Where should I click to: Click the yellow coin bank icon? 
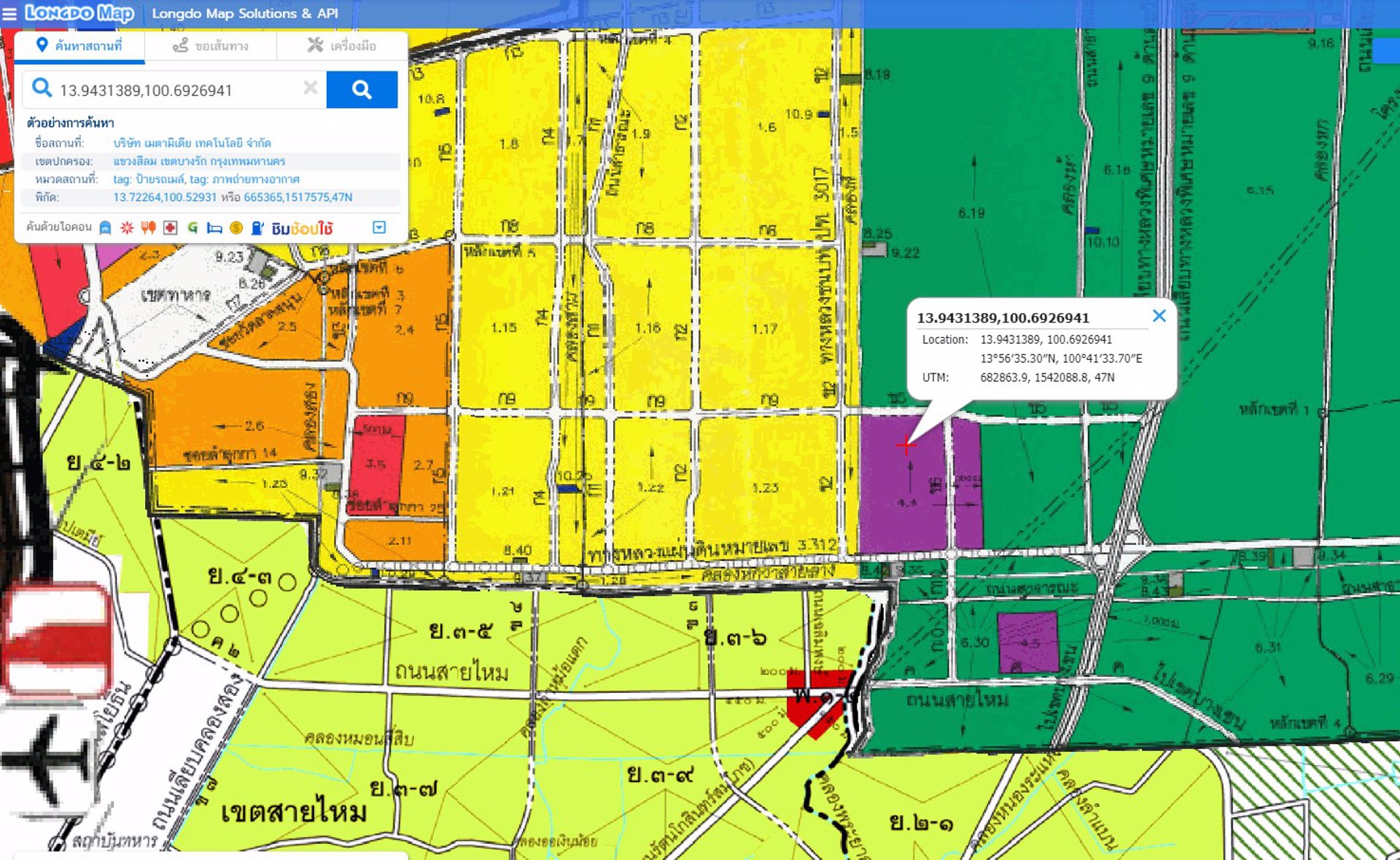(x=236, y=228)
